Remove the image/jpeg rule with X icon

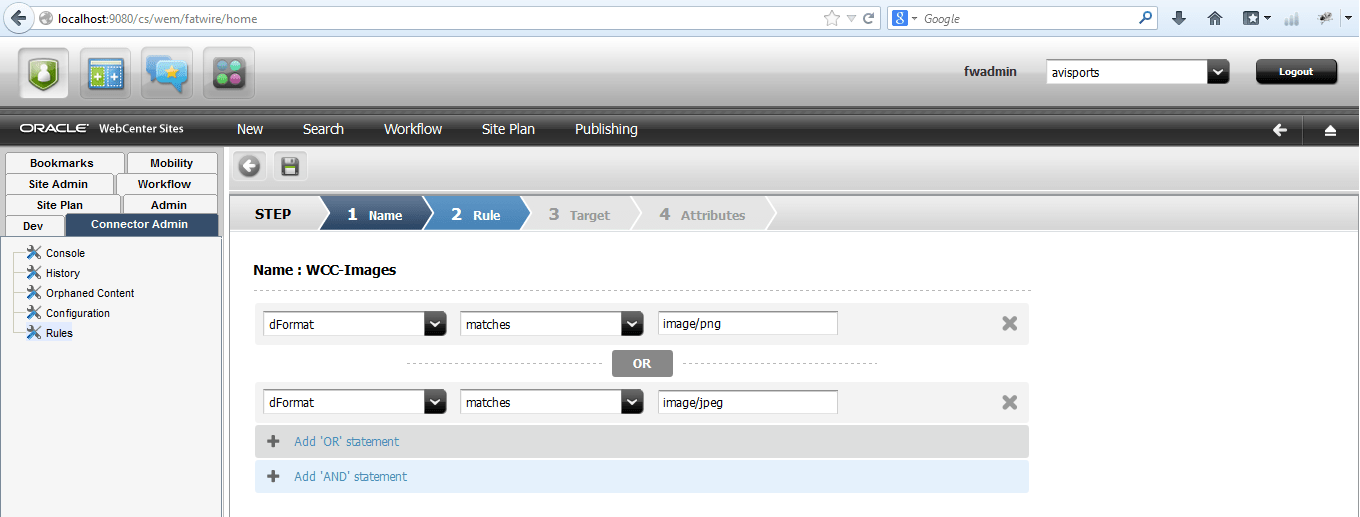coord(1009,402)
